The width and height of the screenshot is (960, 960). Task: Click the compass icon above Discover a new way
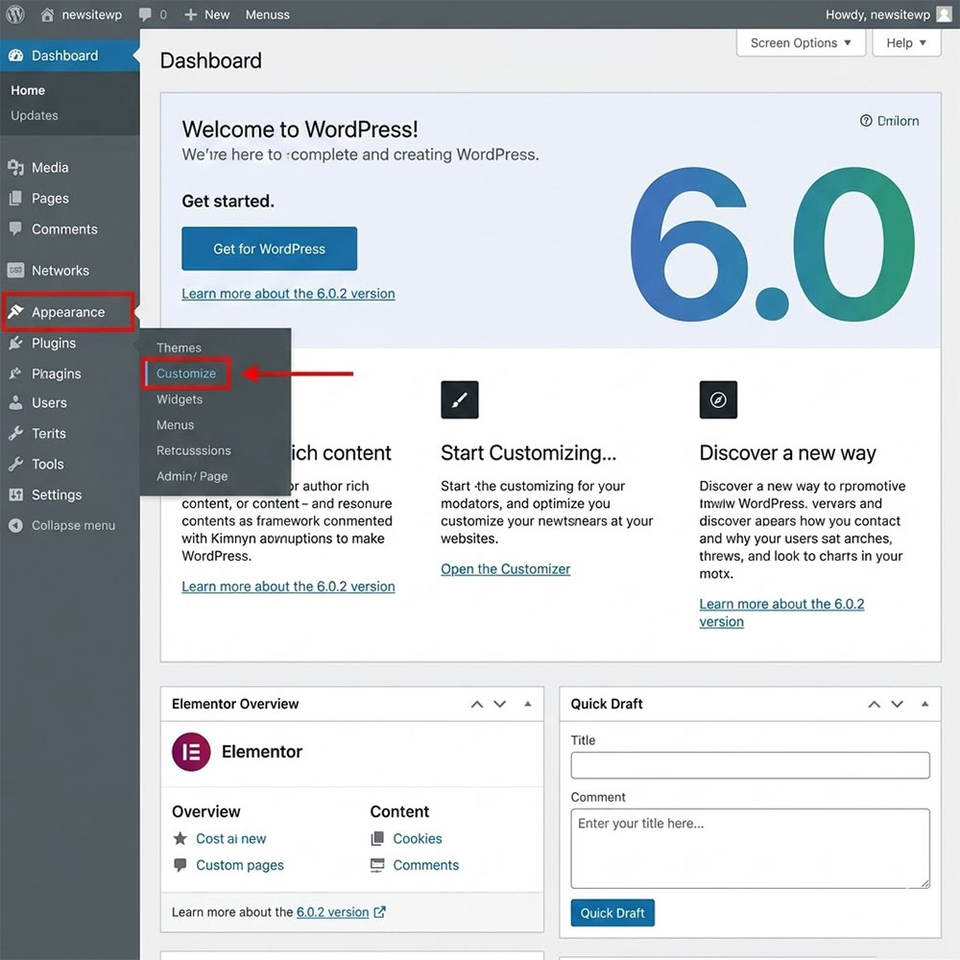click(718, 400)
